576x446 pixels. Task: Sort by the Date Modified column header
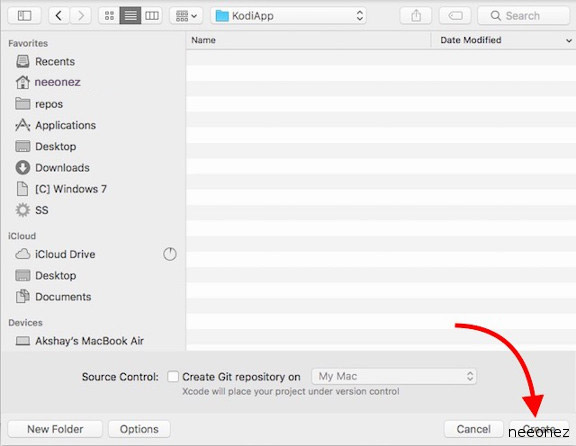tap(471, 40)
